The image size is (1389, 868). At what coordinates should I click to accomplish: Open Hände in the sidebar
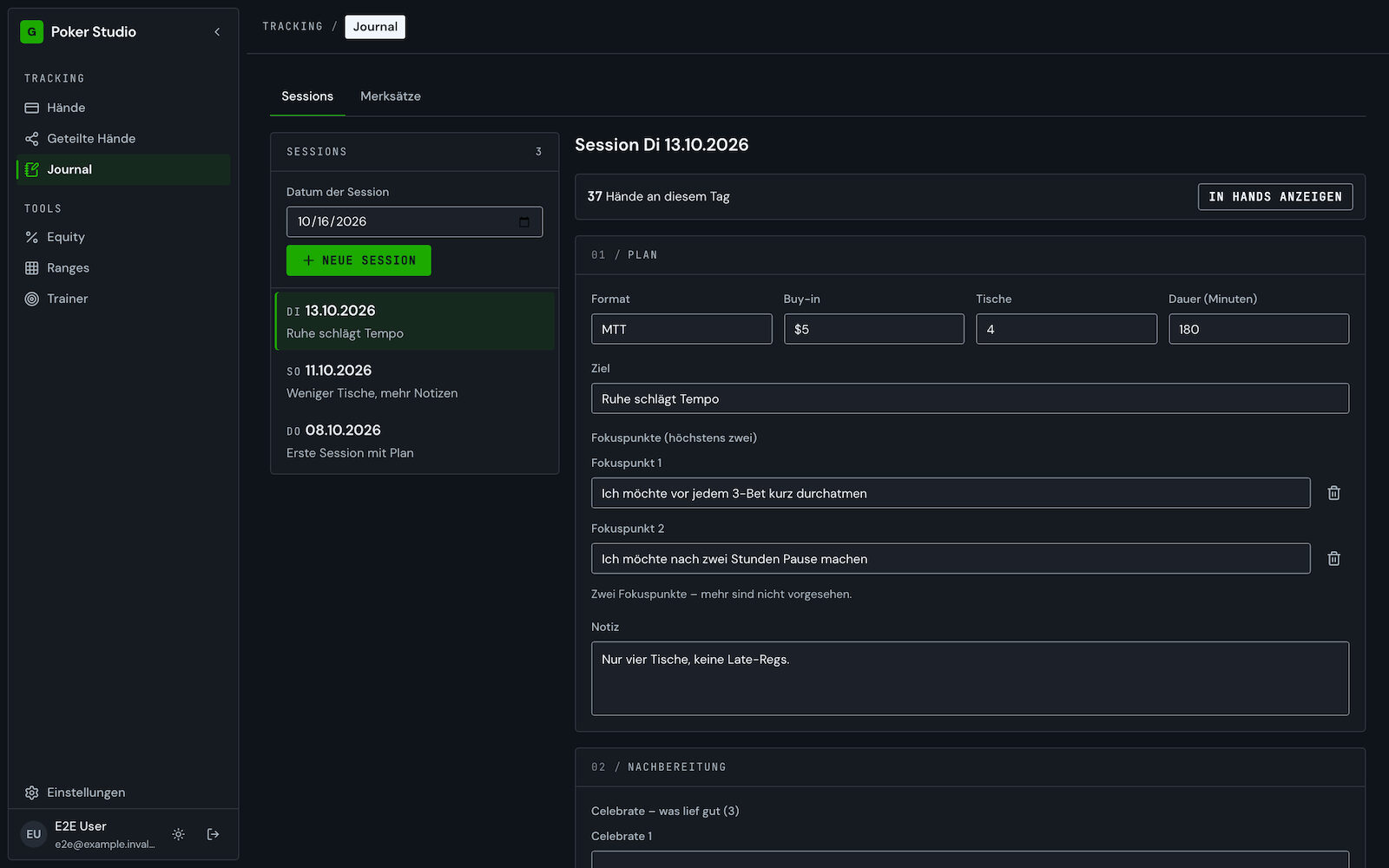click(123, 108)
